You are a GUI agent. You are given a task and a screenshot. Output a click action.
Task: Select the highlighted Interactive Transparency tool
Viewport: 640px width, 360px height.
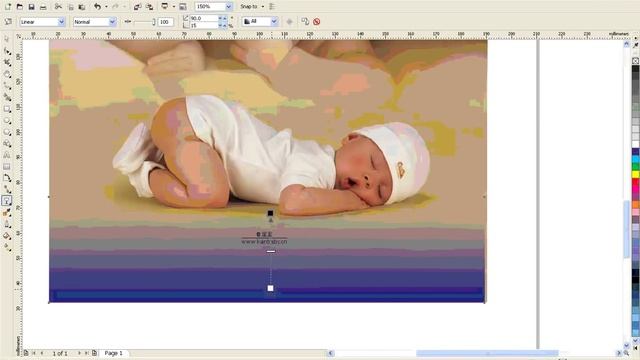pos(7,200)
